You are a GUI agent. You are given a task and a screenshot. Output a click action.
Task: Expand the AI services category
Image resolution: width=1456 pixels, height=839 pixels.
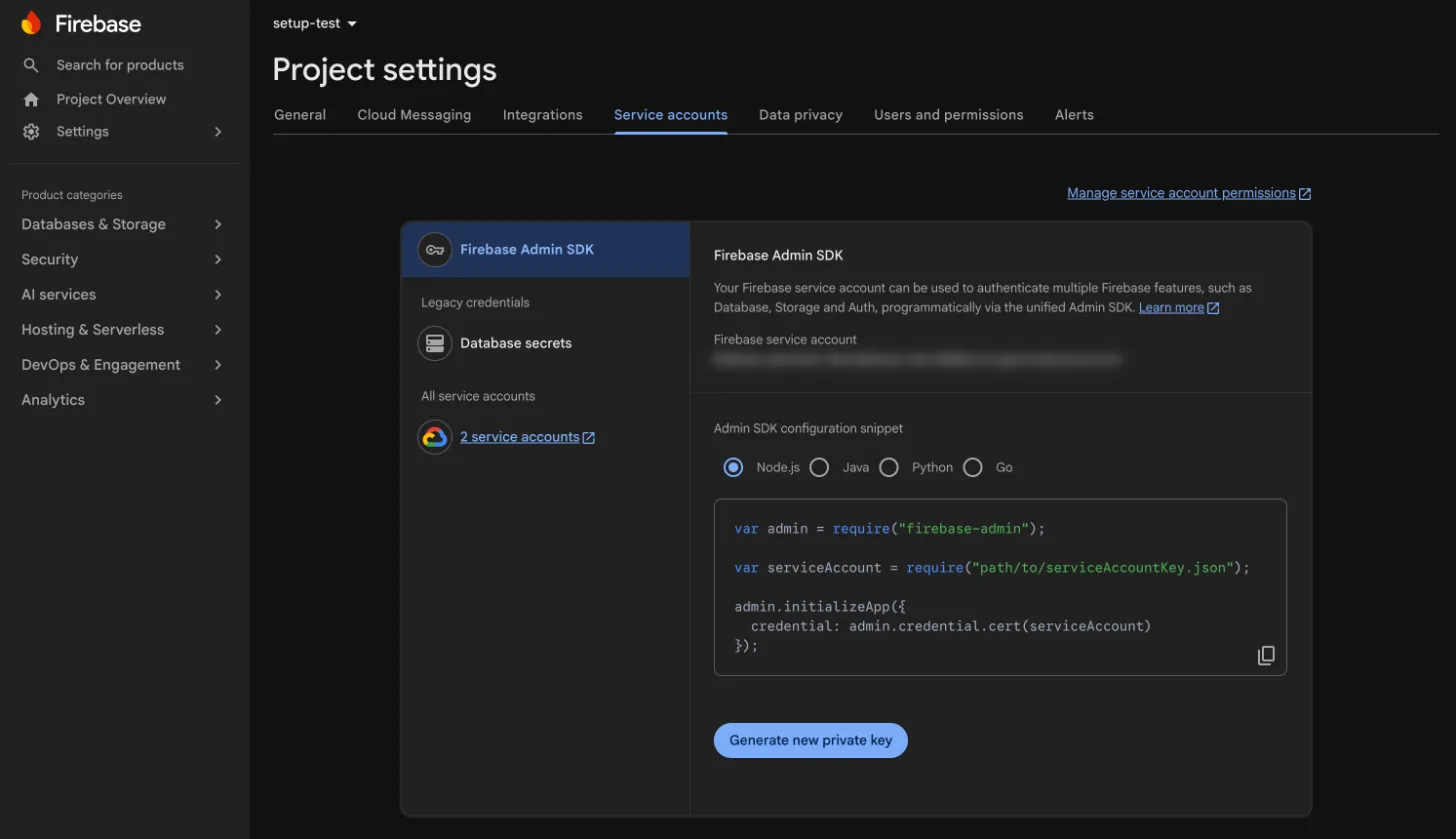pyautogui.click(x=218, y=295)
